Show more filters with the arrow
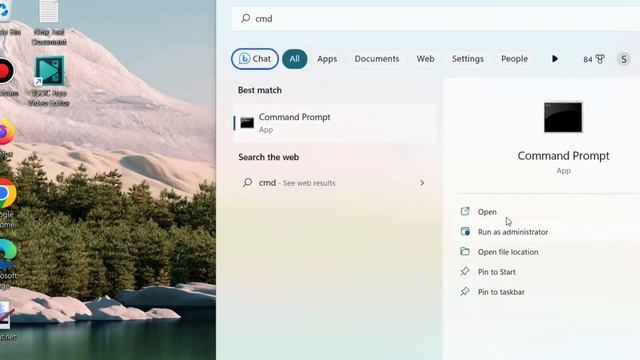Screen dimensions: 640x360 click(x=555, y=59)
